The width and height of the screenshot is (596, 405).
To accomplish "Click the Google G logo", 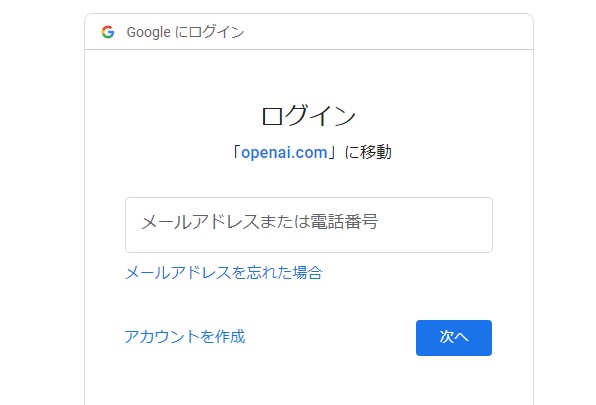I will (x=108, y=32).
